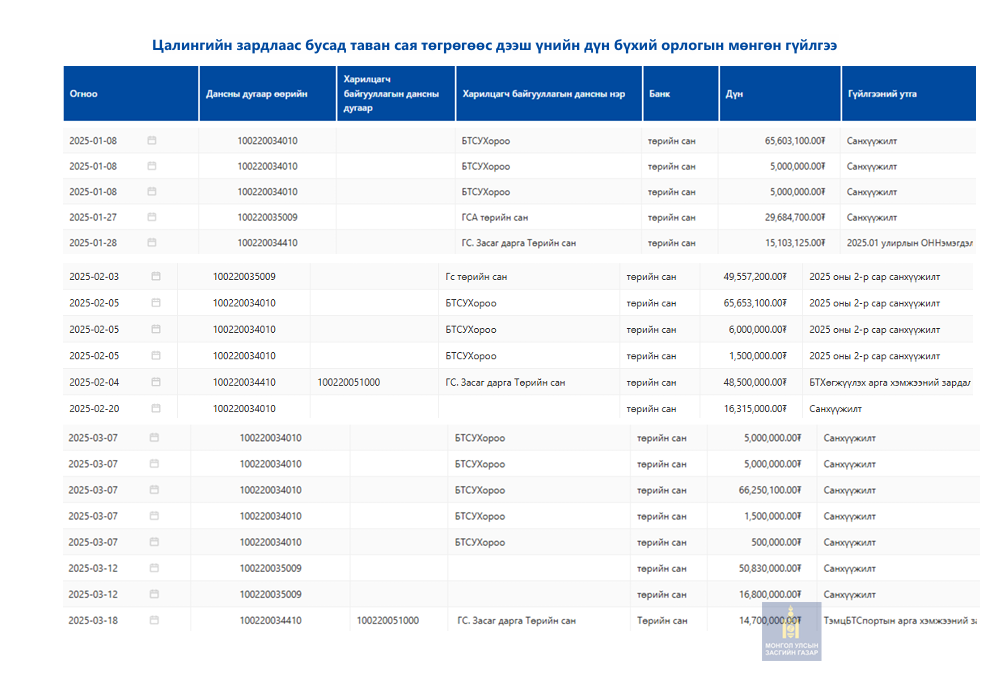Select the Банк column header
This screenshot has width=1008, height=686.
[x=659, y=94]
